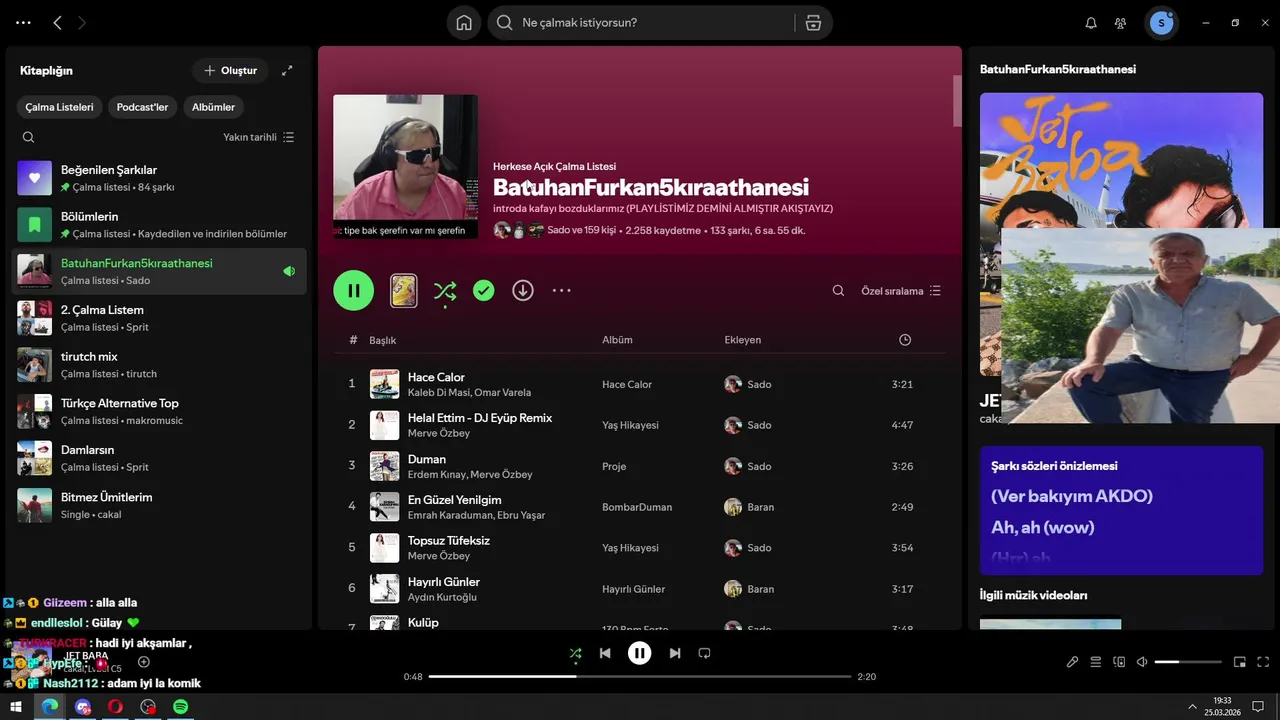This screenshot has height=720, width=1280.
Task: Enter full screen player mode
Action: (x=1263, y=662)
